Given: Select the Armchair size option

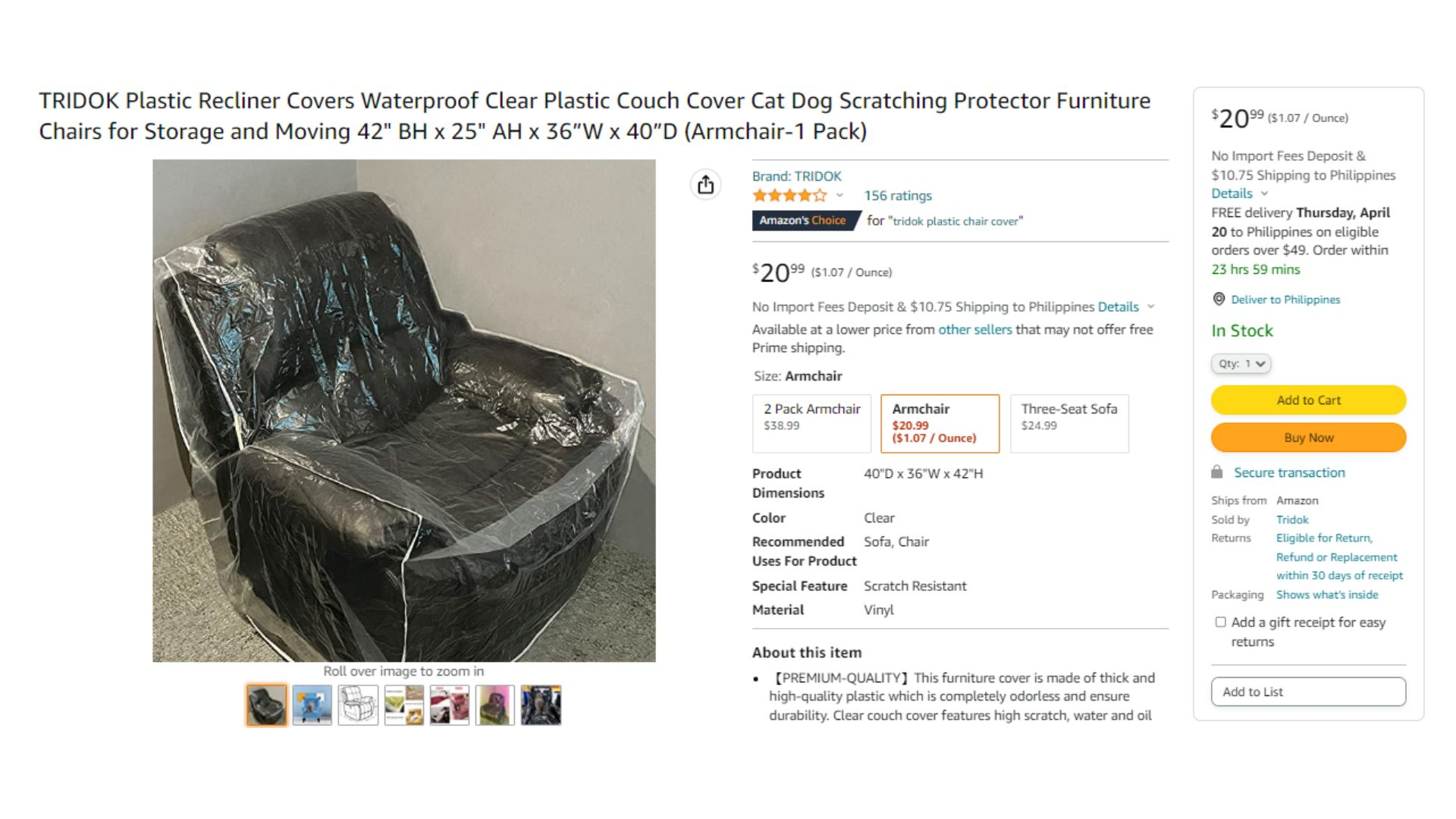Looking at the screenshot, I should tap(940, 423).
